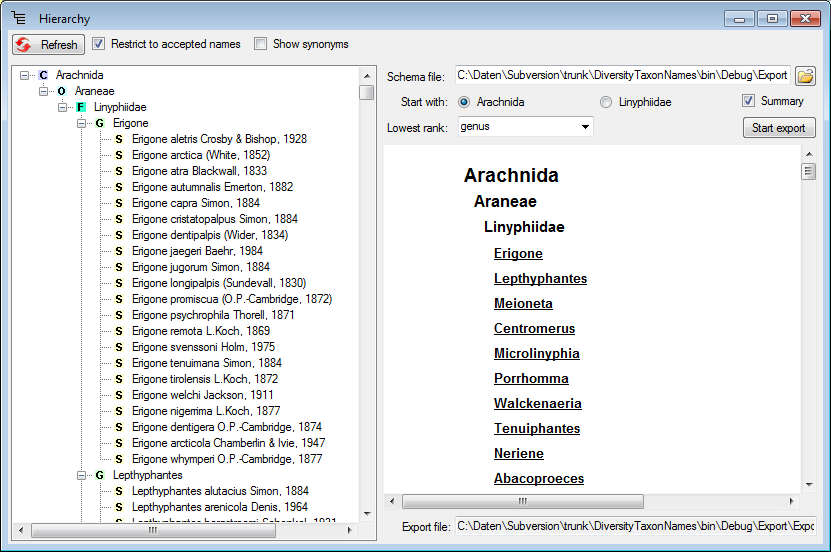The width and height of the screenshot is (831, 552).
Task: Click the Start export button
Action: pyautogui.click(x=779, y=128)
